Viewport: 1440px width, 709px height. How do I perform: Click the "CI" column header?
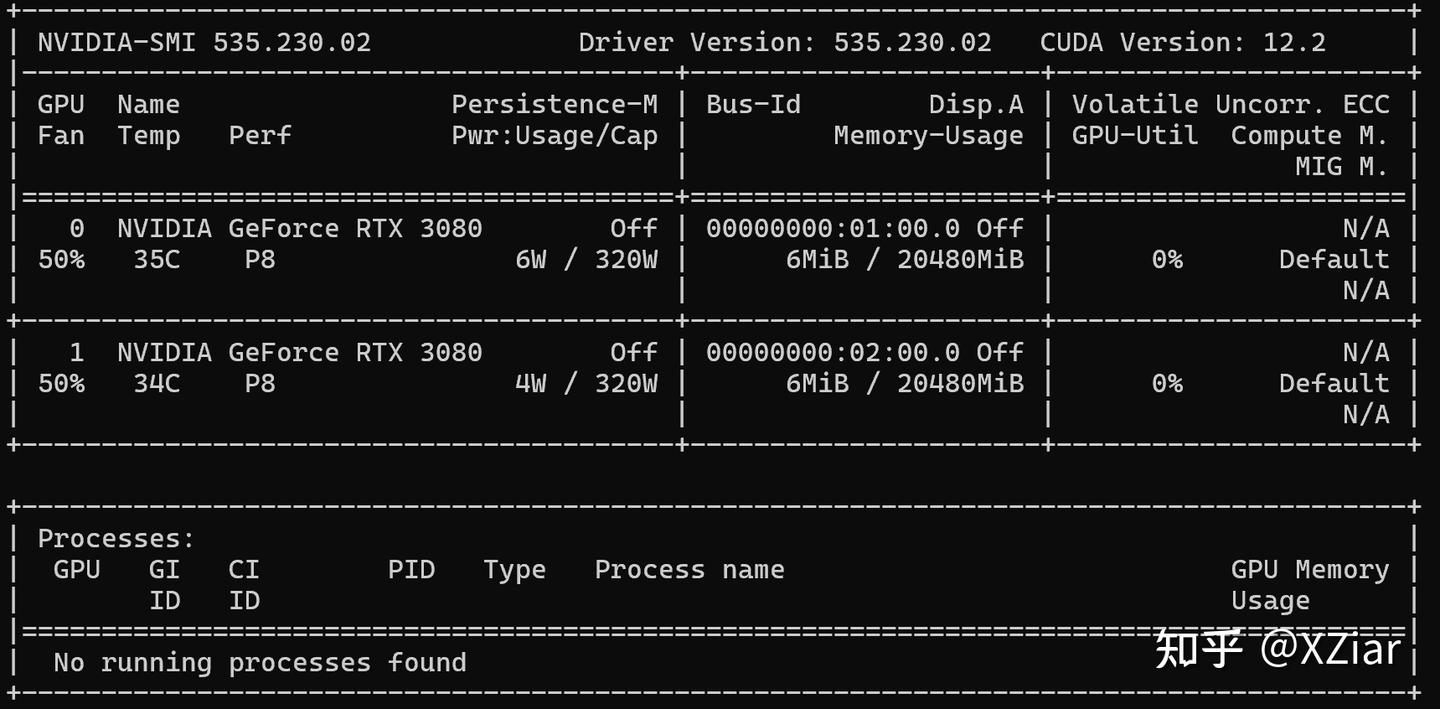[244, 569]
